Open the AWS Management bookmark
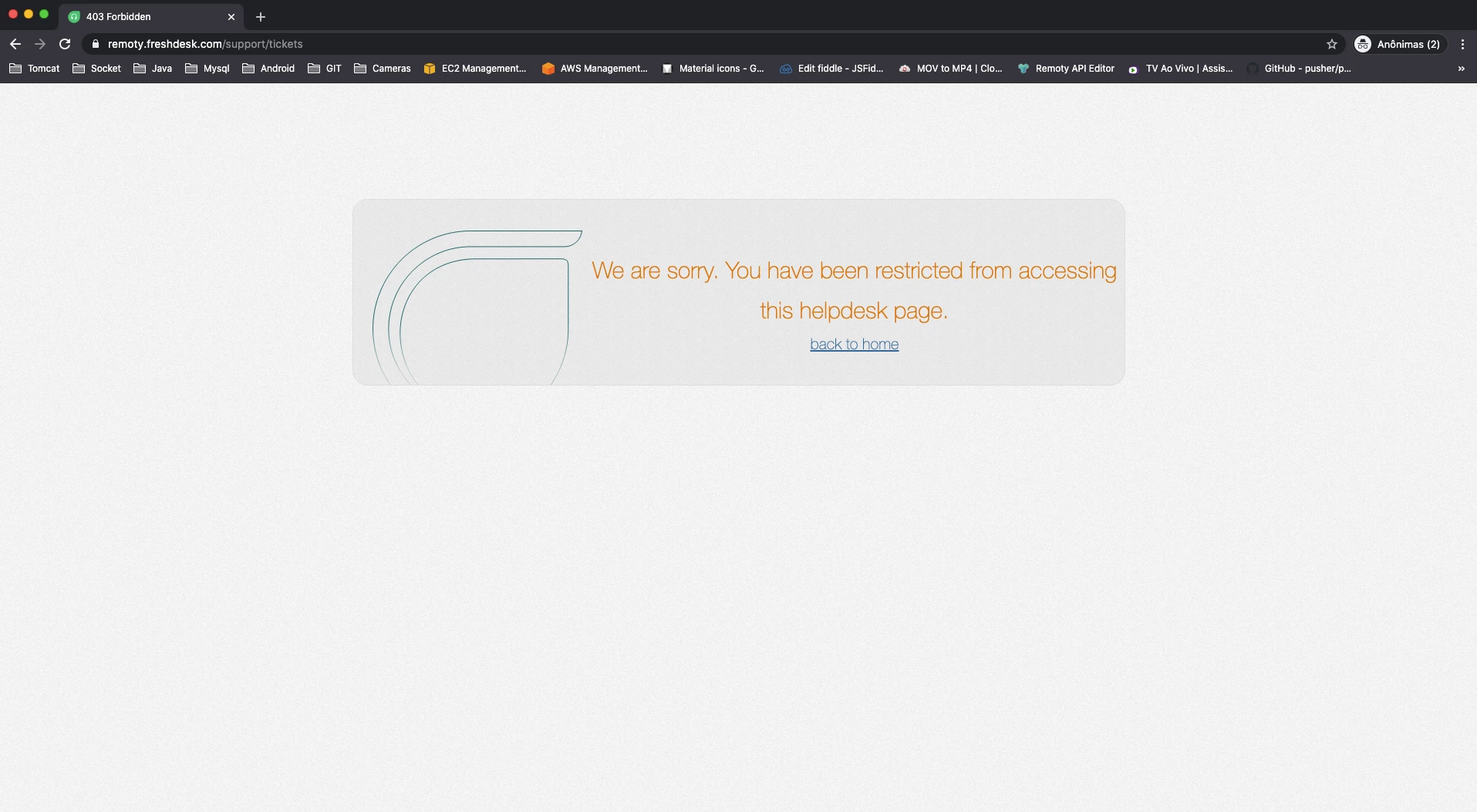The width and height of the screenshot is (1477, 812). (595, 69)
